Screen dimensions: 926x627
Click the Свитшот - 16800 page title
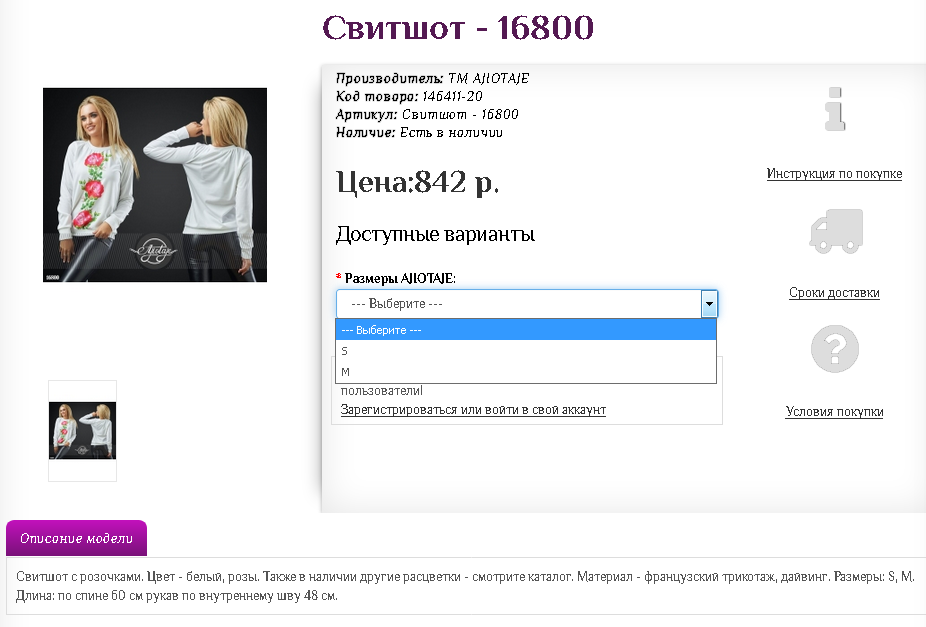(x=458, y=27)
